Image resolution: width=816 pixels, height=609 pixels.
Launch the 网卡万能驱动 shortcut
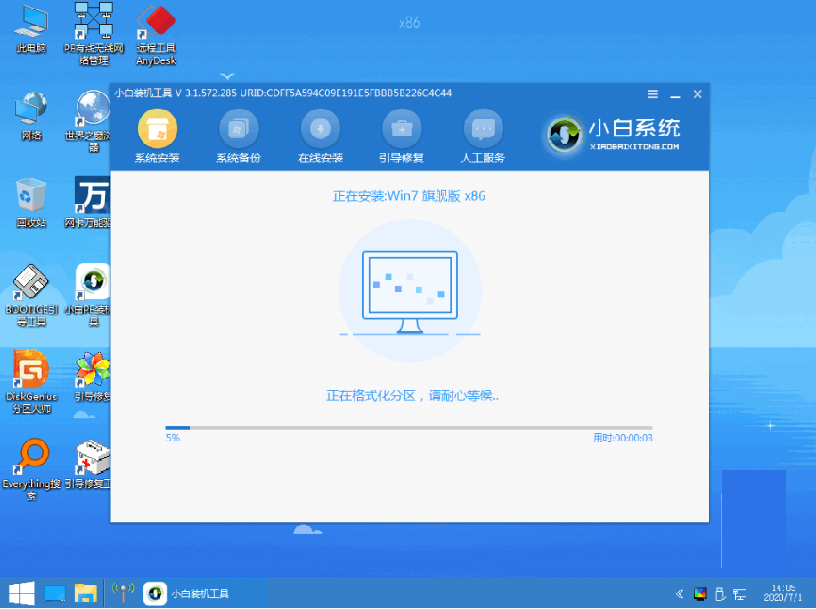pos(88,202)
